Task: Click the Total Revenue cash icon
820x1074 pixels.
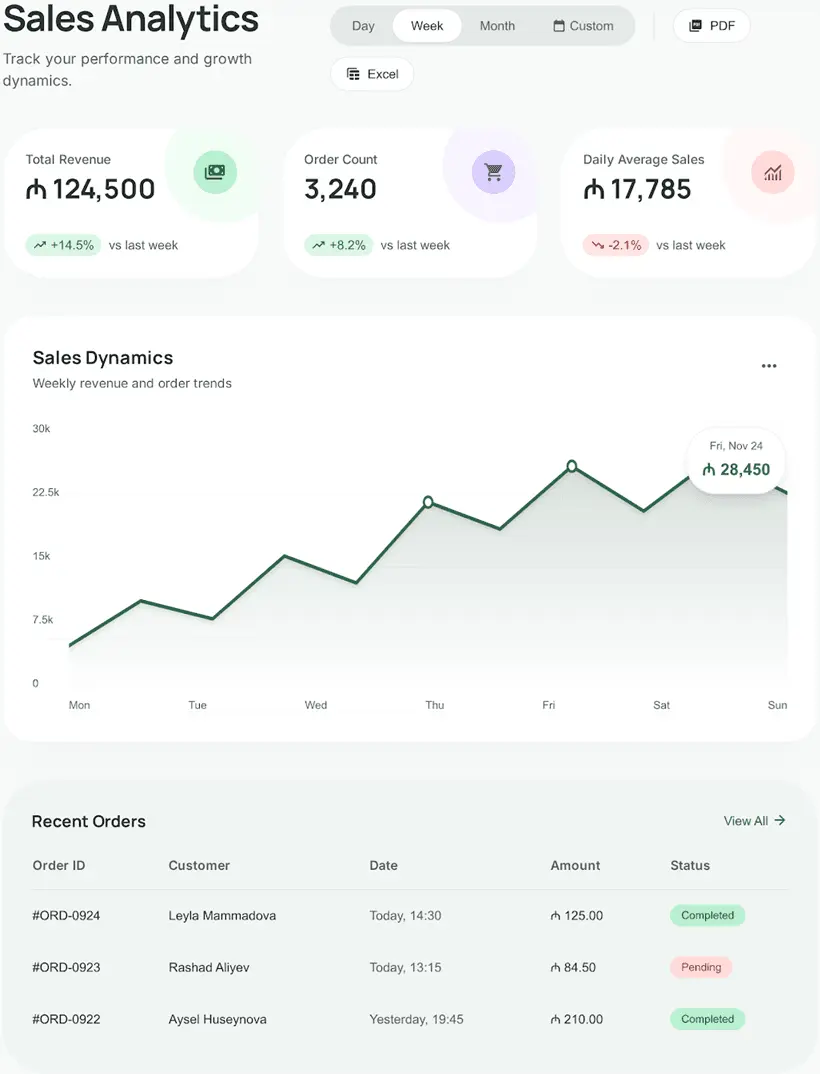Action: click(x=214, y=172)
